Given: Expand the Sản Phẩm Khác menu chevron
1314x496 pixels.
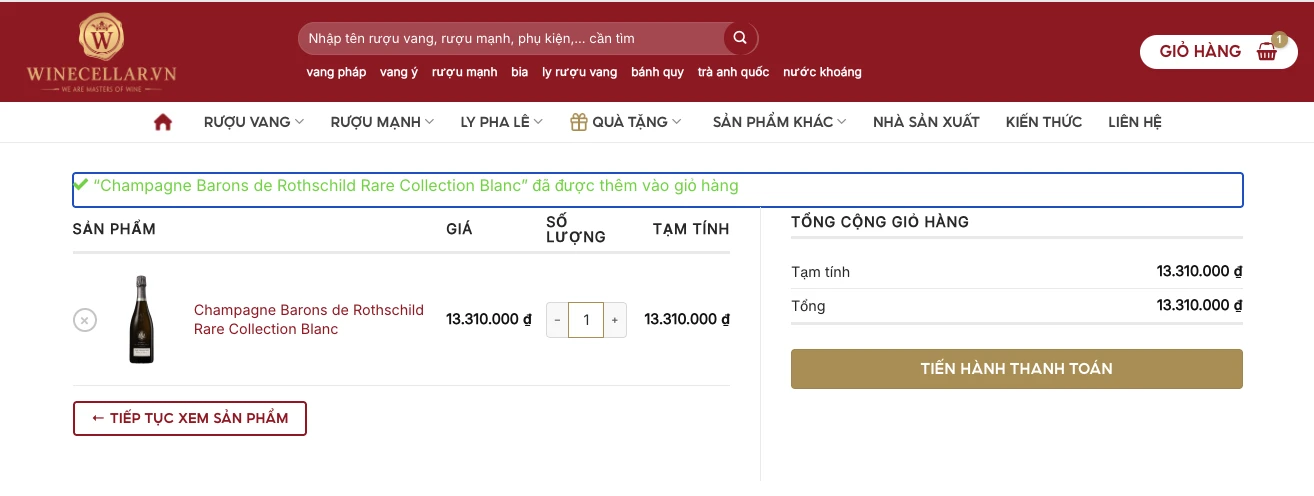Looking at the screenshot, I should click(842, 122).
